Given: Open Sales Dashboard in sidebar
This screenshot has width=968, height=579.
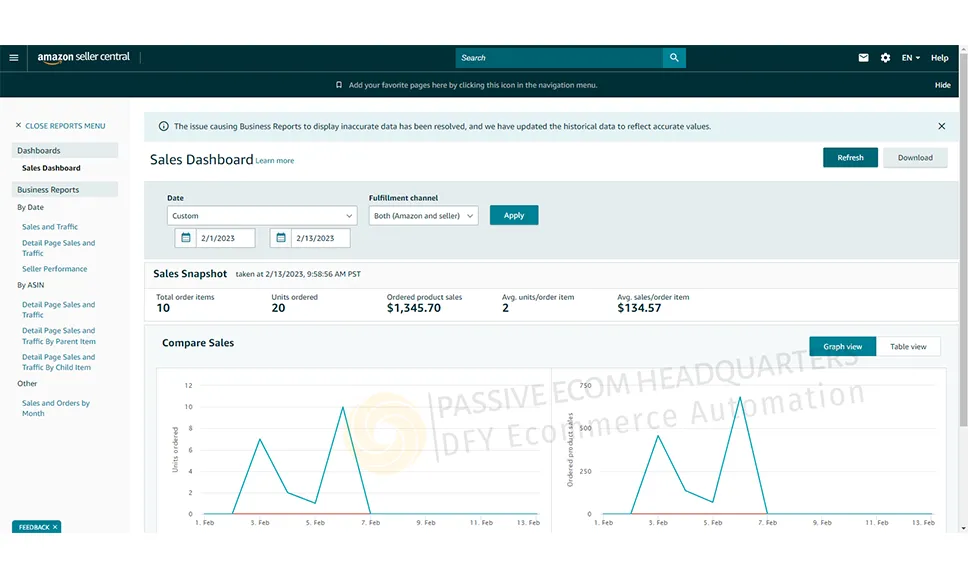Looking at the screenshot, I should (x=51, y=168).
